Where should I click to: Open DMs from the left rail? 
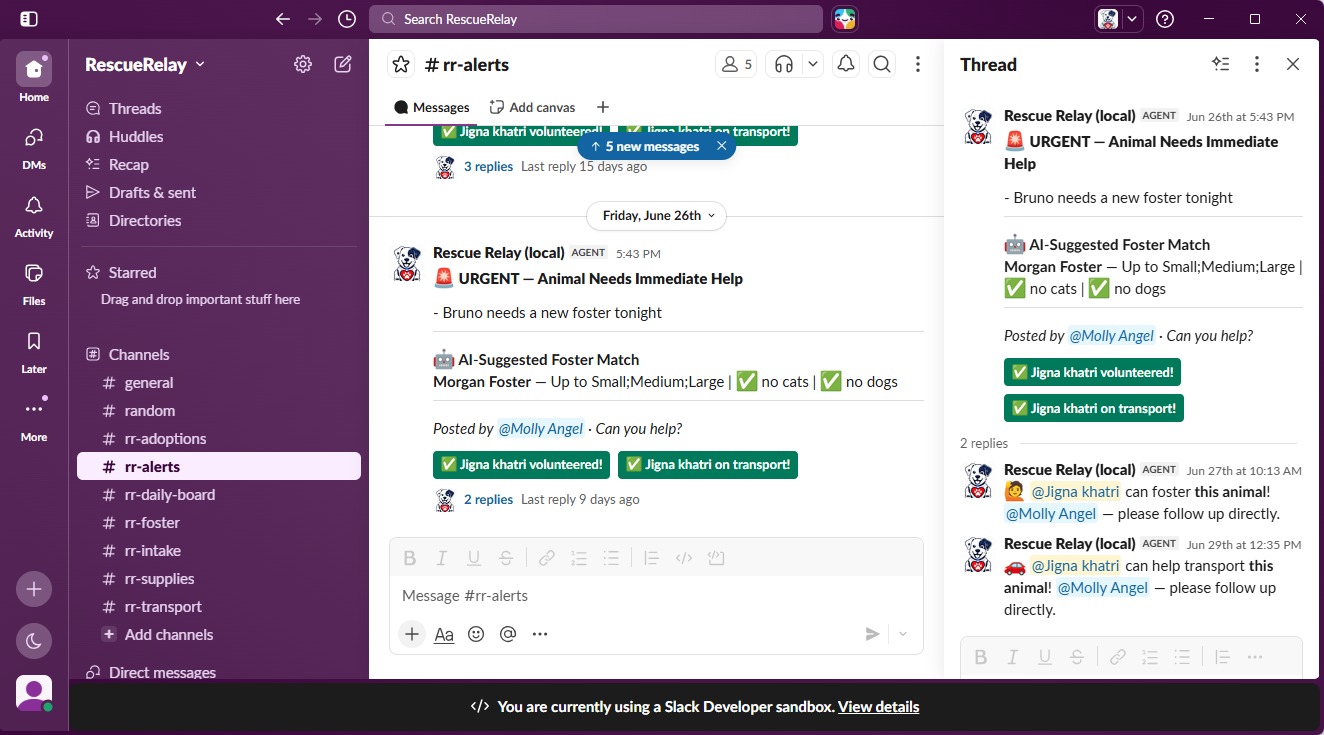pyautogui.click(x=34, y=146)
